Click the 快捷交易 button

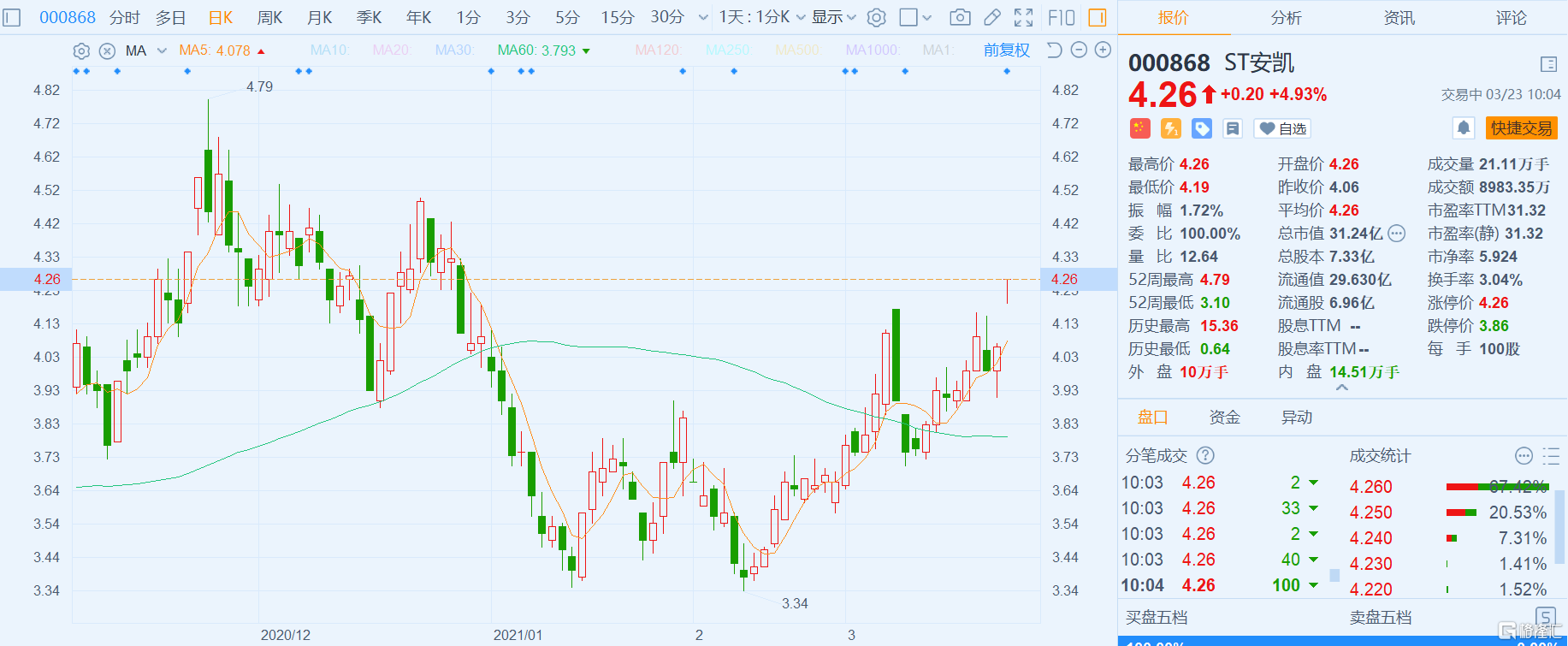tap(1521, 128)
